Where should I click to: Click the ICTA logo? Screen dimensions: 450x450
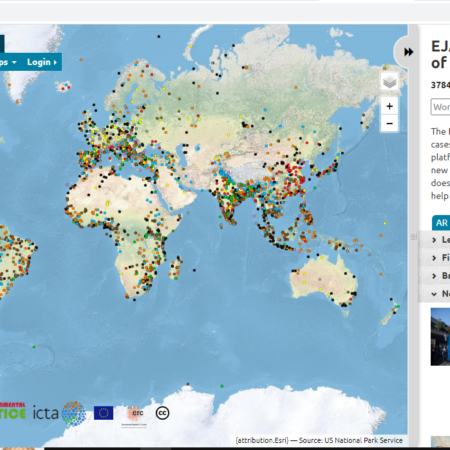tap(59, 414)
